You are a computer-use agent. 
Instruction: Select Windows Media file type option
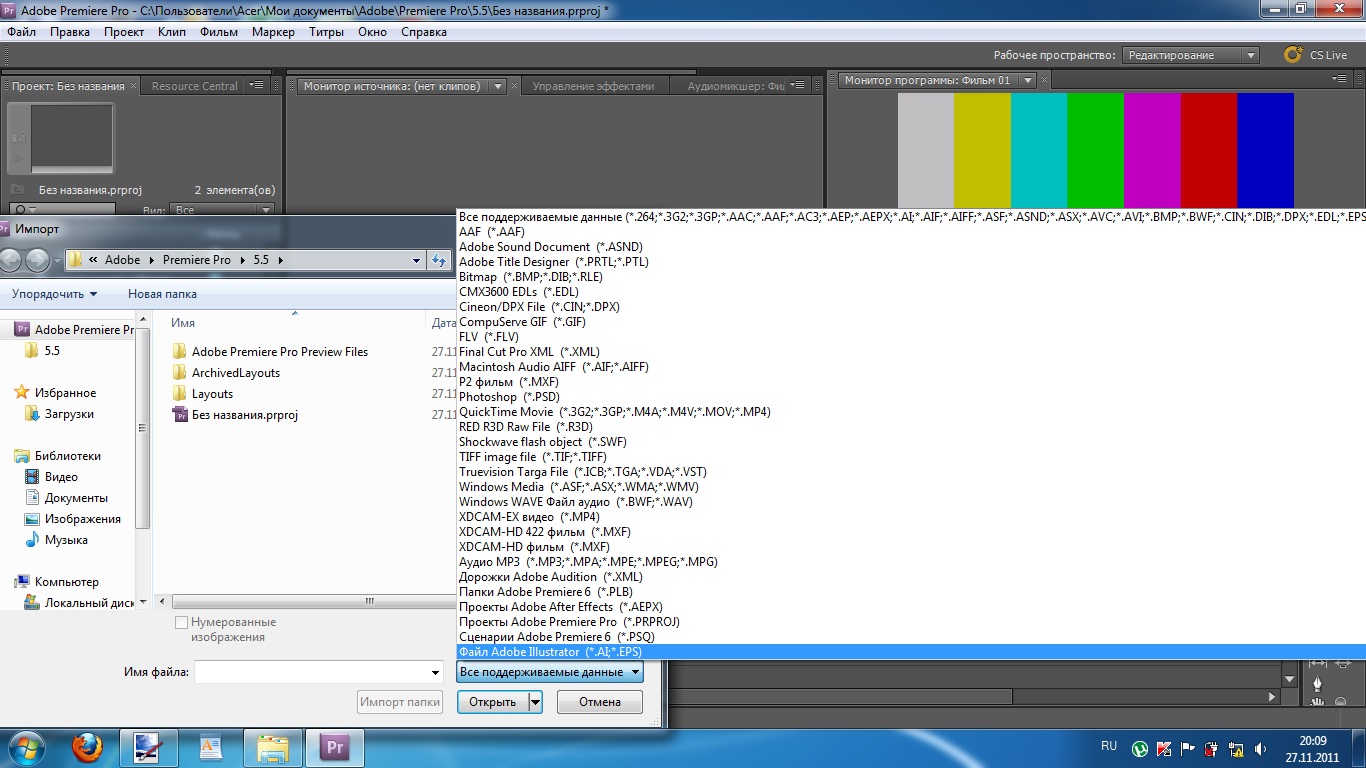[x=911, y=487]
